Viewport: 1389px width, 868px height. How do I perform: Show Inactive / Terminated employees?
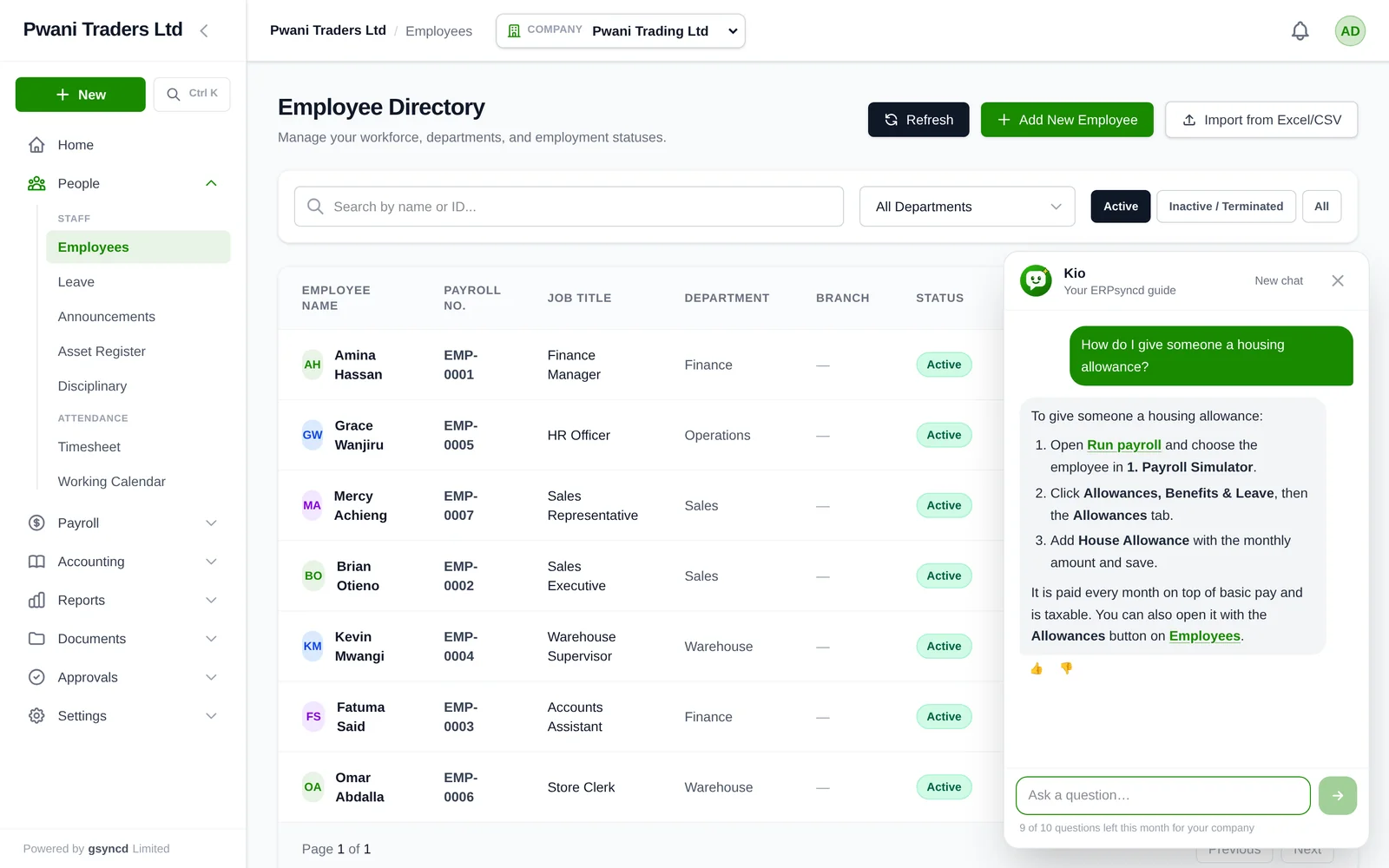tap(1226, 207)
